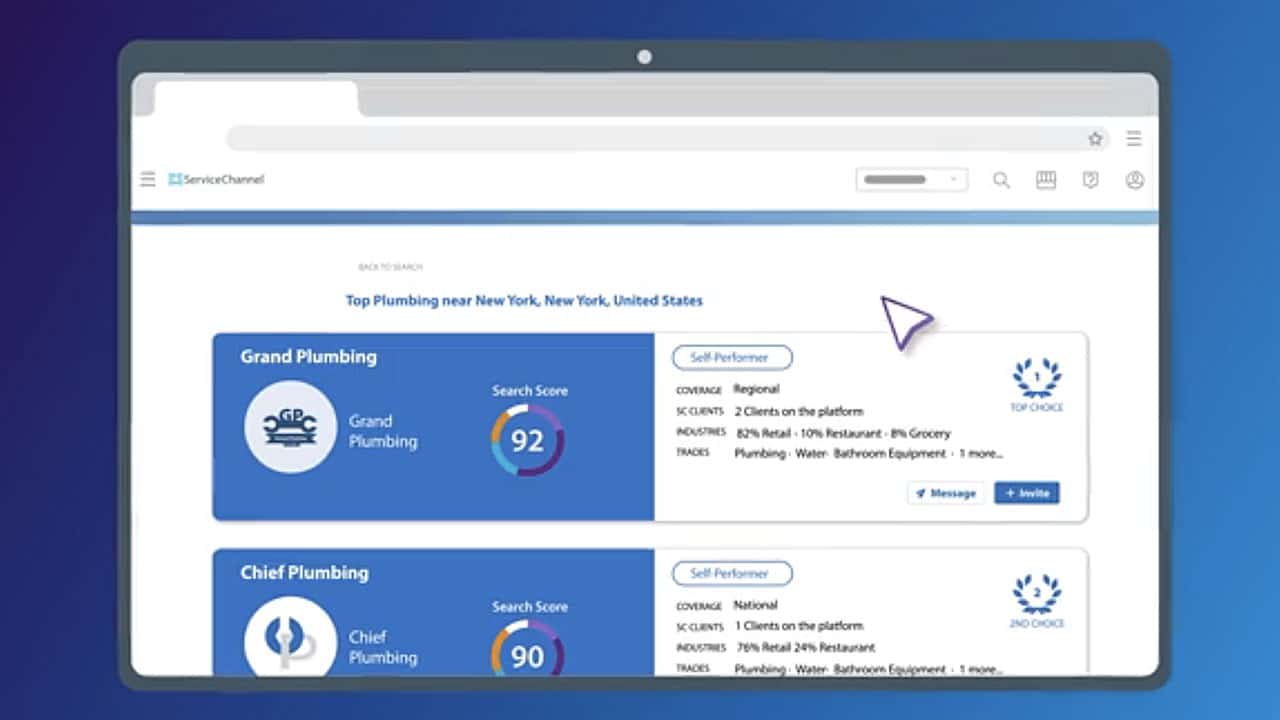
Task: Open the user profile account icon
Action: click(1135, 180)
